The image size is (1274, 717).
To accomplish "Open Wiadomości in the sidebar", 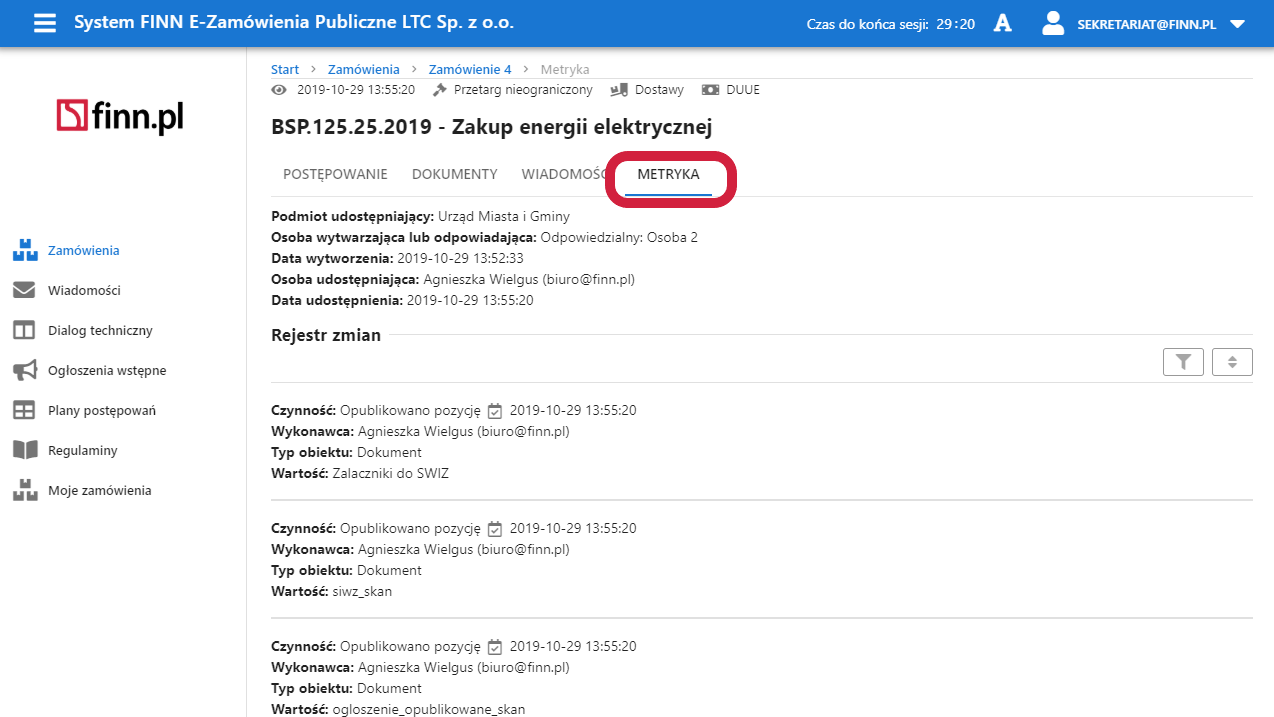I will (x=84, y=291).
